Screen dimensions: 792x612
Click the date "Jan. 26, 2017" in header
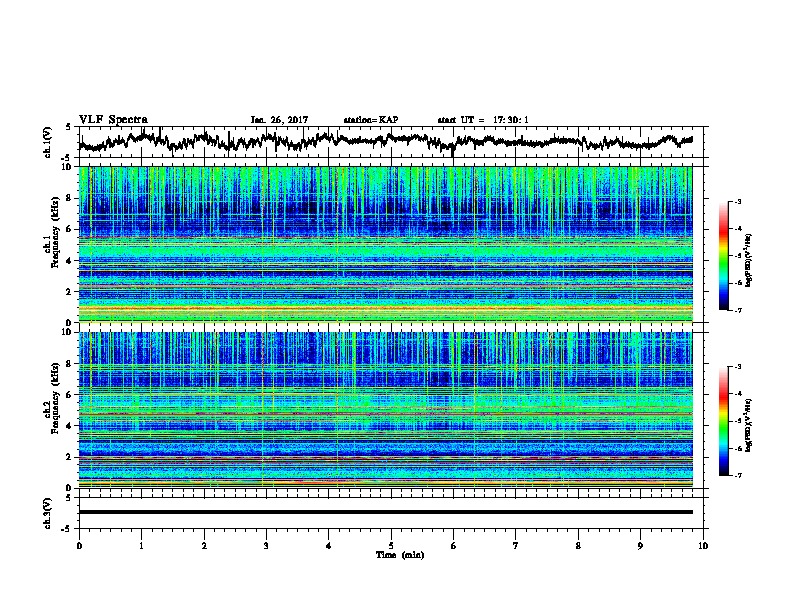[x=279, y=120]
